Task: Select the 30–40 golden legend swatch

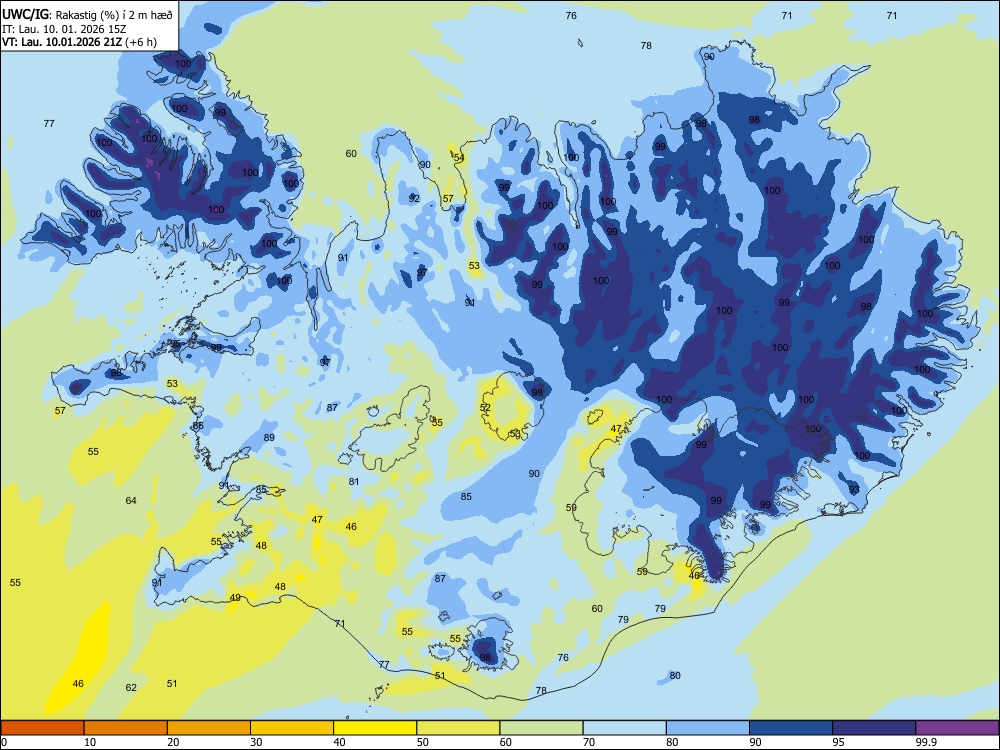Action: click(x=292, y=728)
